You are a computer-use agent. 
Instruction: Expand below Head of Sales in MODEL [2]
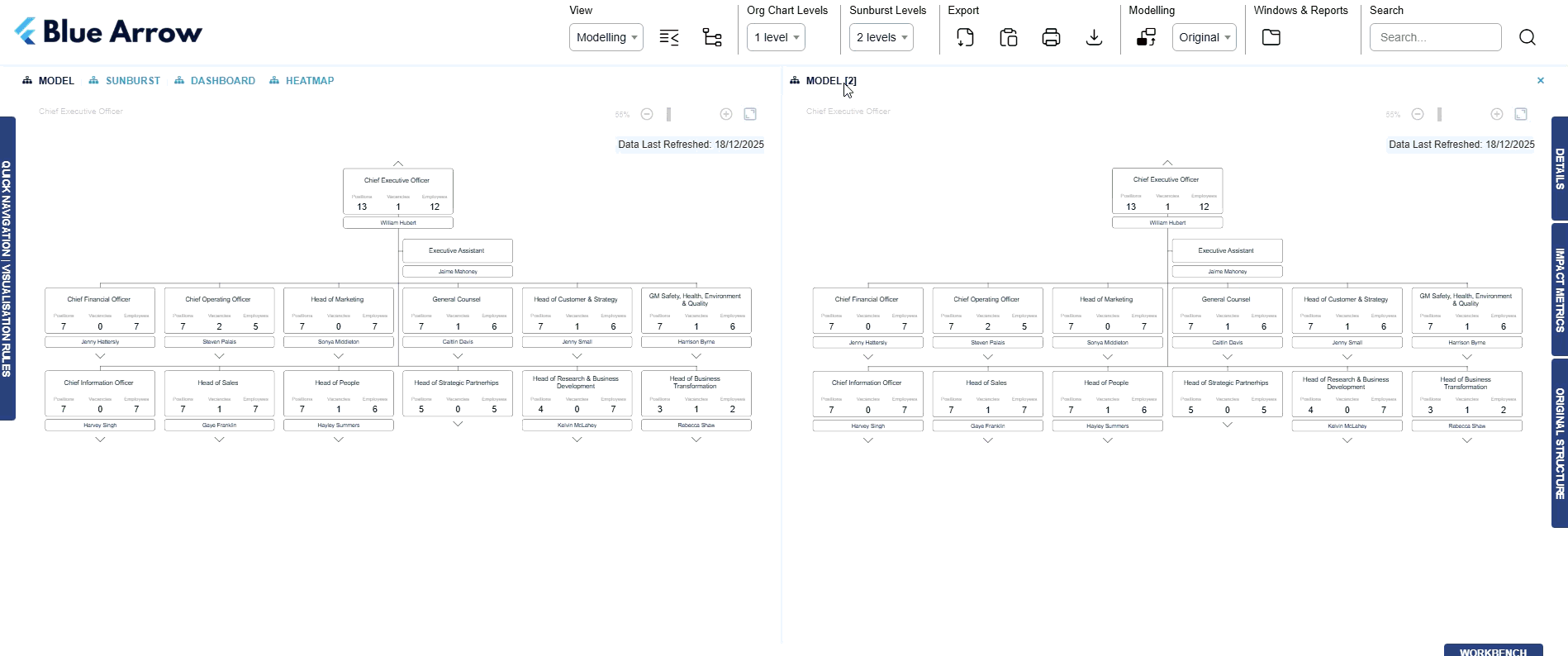988,440
